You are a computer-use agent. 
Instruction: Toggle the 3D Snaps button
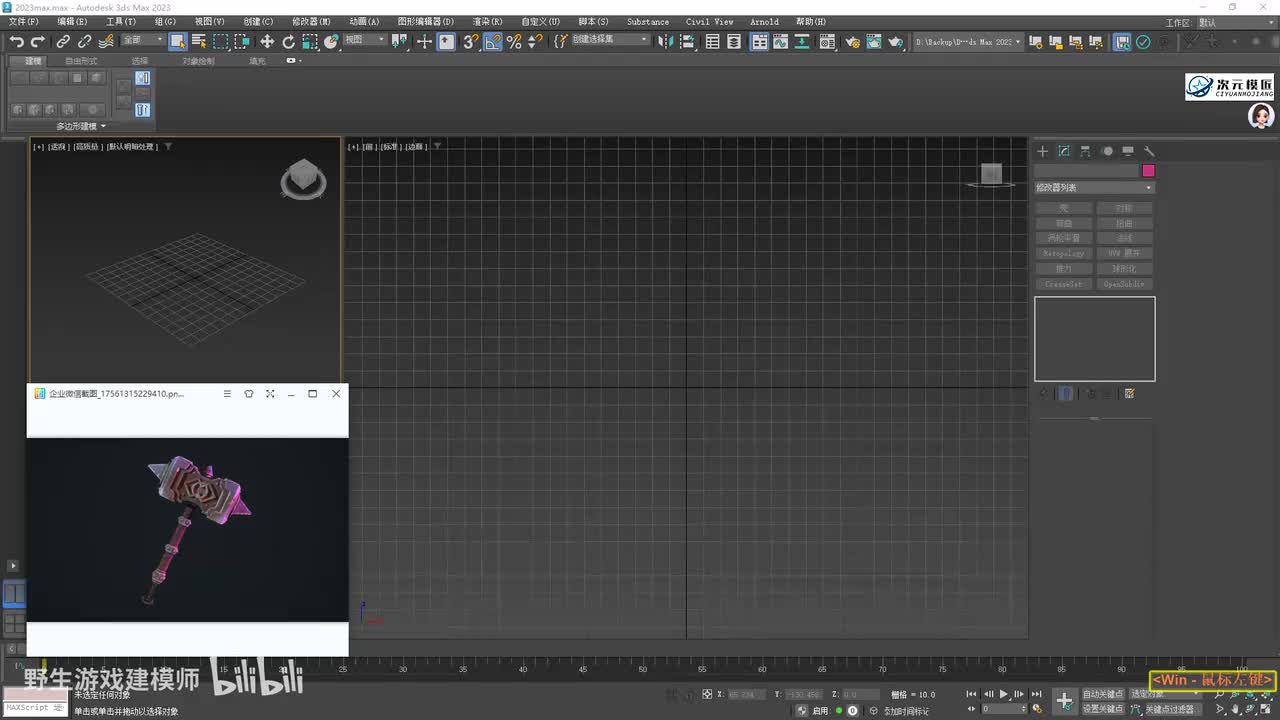pyautogui.click(x=470, y=42)
